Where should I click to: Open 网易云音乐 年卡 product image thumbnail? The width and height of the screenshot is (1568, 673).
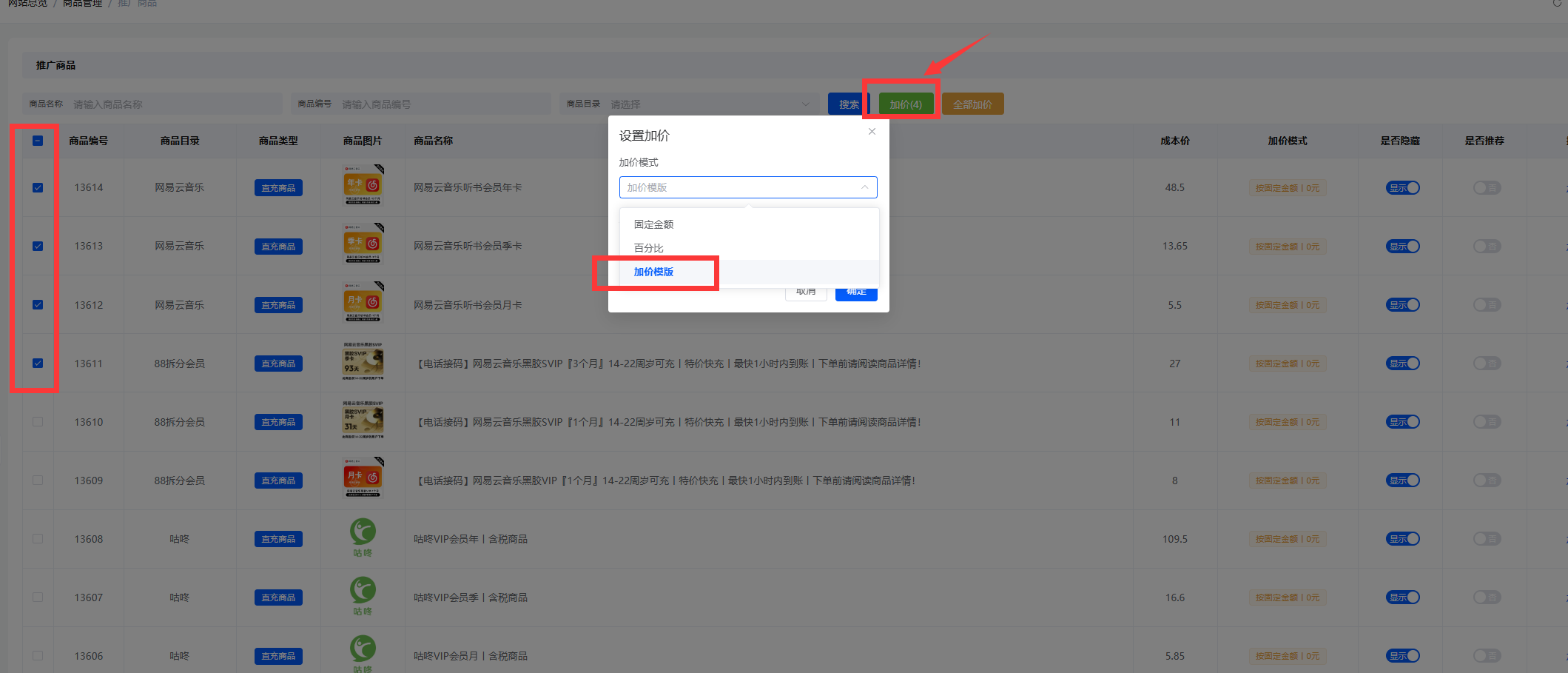pos(363,185)
